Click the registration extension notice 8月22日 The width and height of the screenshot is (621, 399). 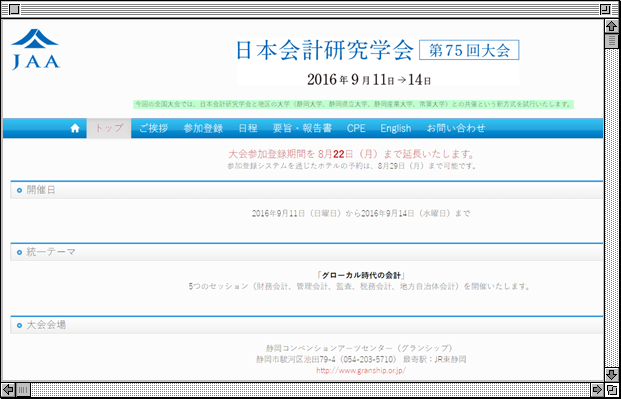point(351,154)
